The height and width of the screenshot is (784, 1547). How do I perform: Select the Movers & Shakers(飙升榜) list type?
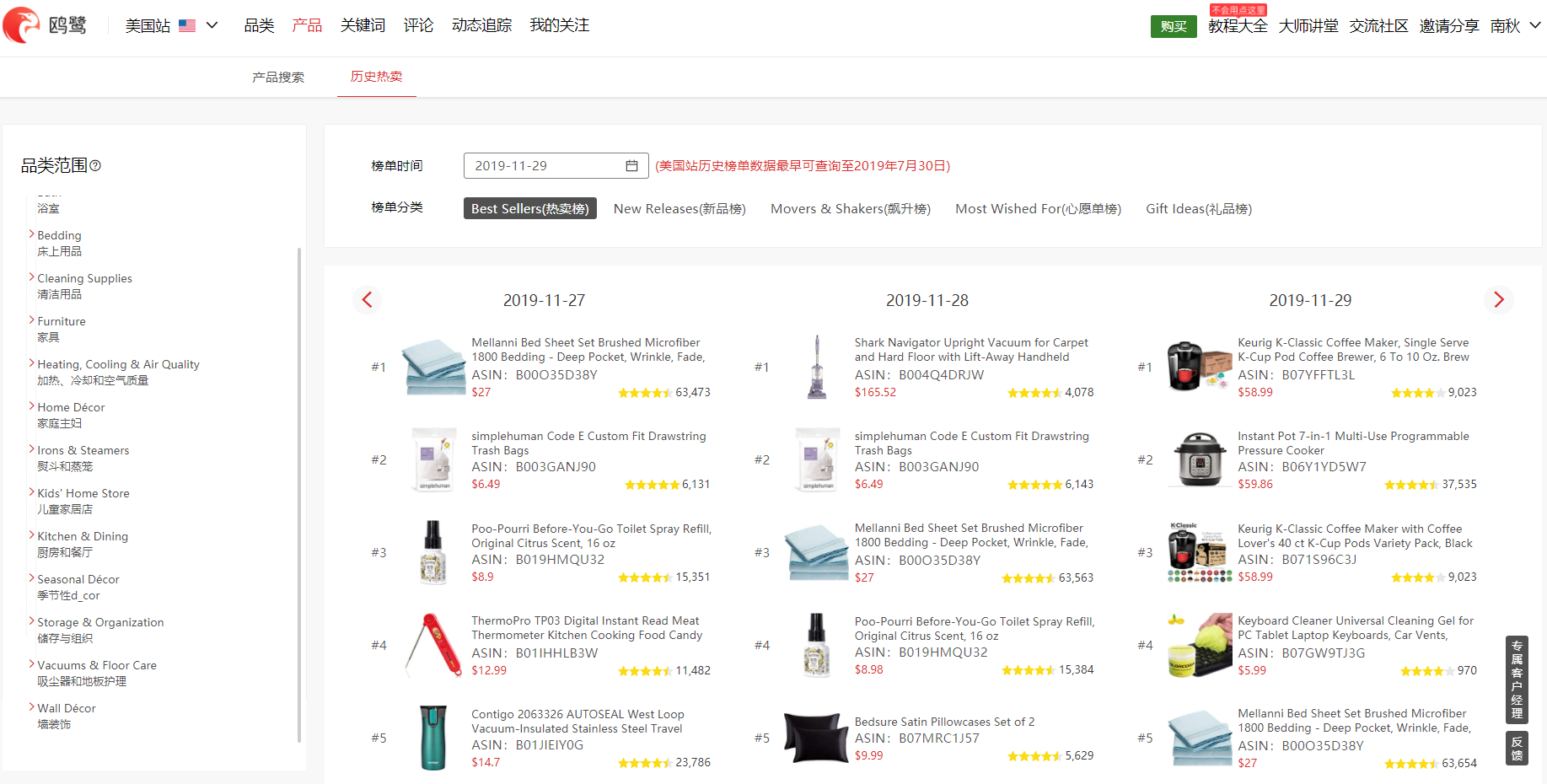[850, 209]
